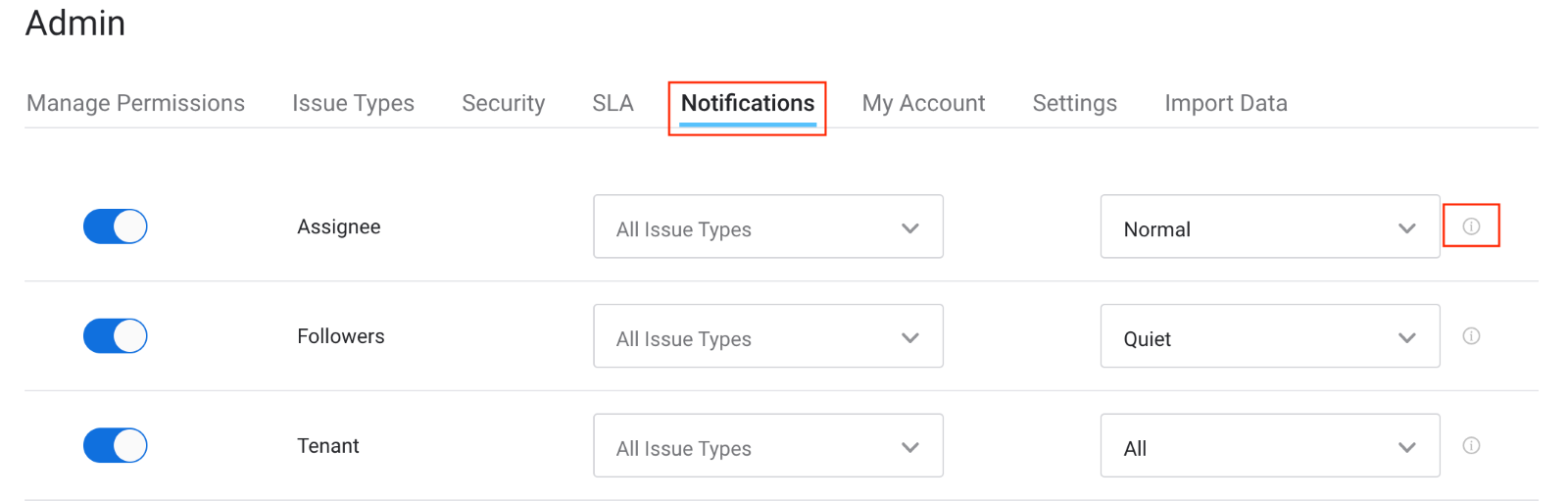Viewport: 1568px width, 501px height.
Task: Expand the Quiet notification level dropdown
Action: pyautogui.click(x=1270, y=336)
